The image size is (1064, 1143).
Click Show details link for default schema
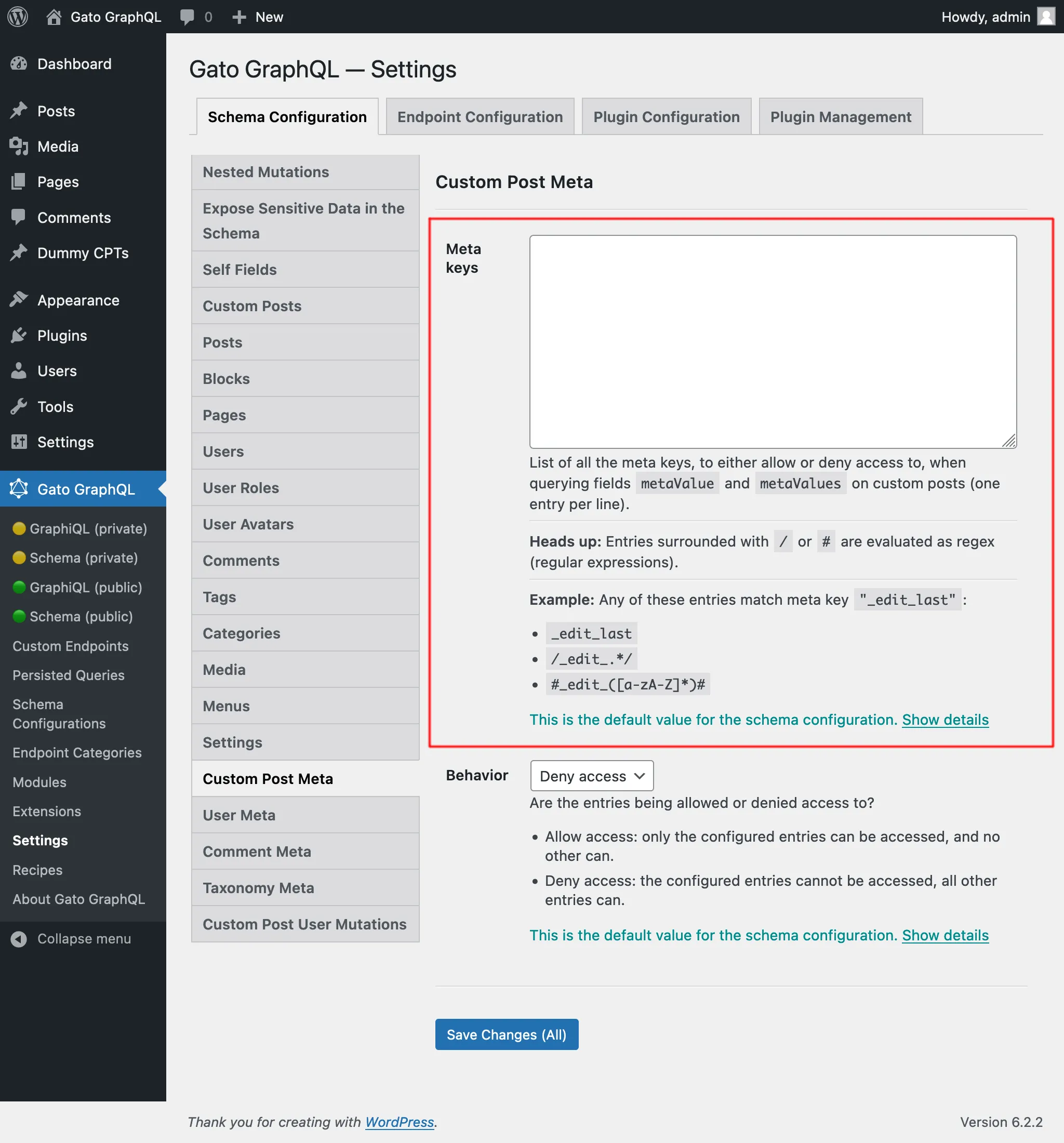(944, 720)
